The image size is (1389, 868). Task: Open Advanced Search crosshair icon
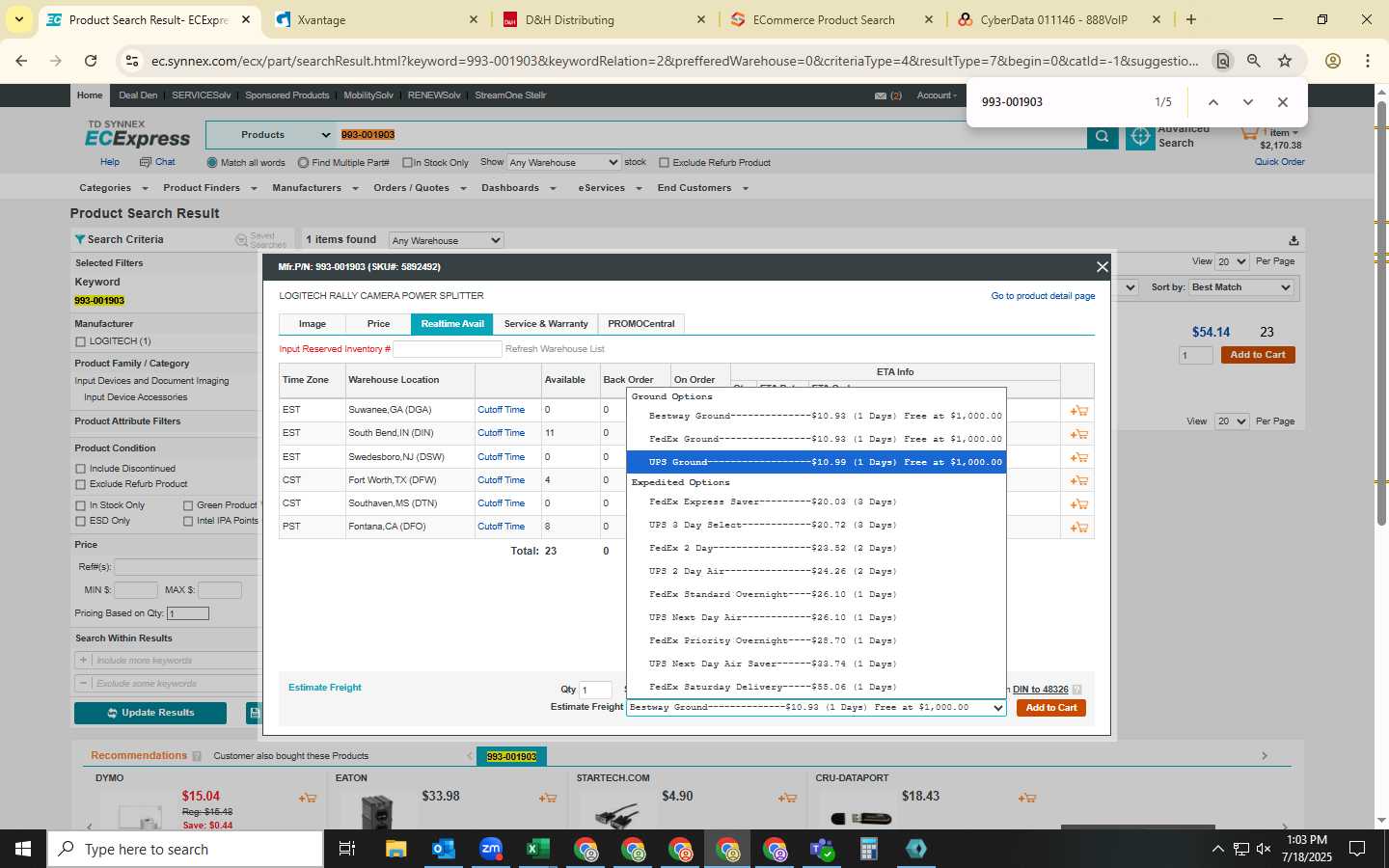point(1140,137)
